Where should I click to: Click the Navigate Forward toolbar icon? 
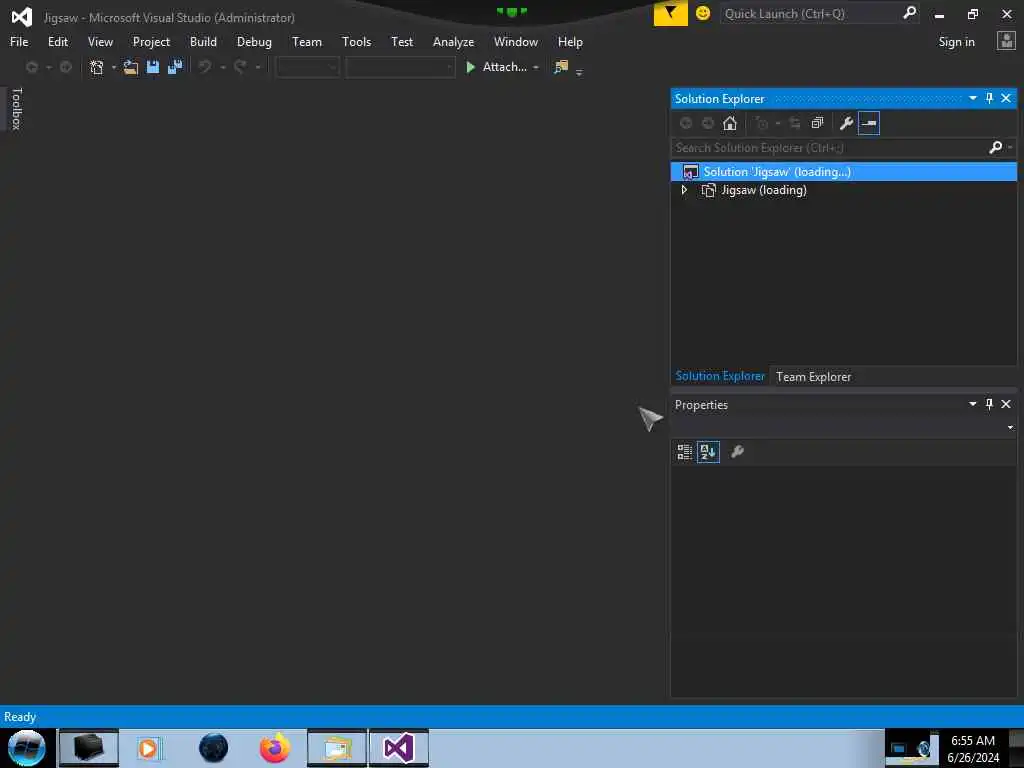pyautogui.click(x=66, y=67)
